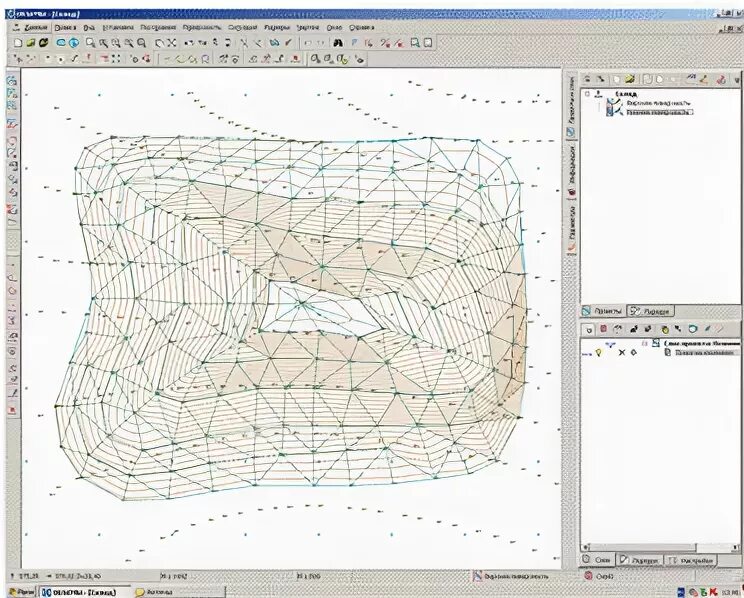This screenshot has width=744, height=598.
Task: Click the blue globe icon next to the zoom tools
Action: (74, 43)
